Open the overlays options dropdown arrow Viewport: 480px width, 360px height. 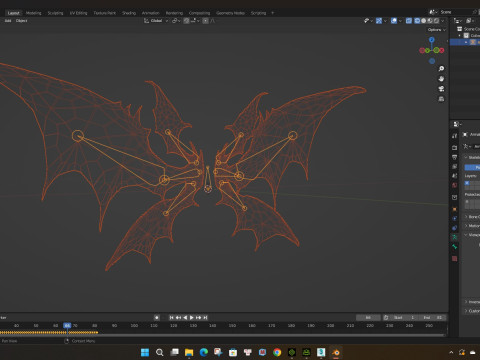click(400, 21)
